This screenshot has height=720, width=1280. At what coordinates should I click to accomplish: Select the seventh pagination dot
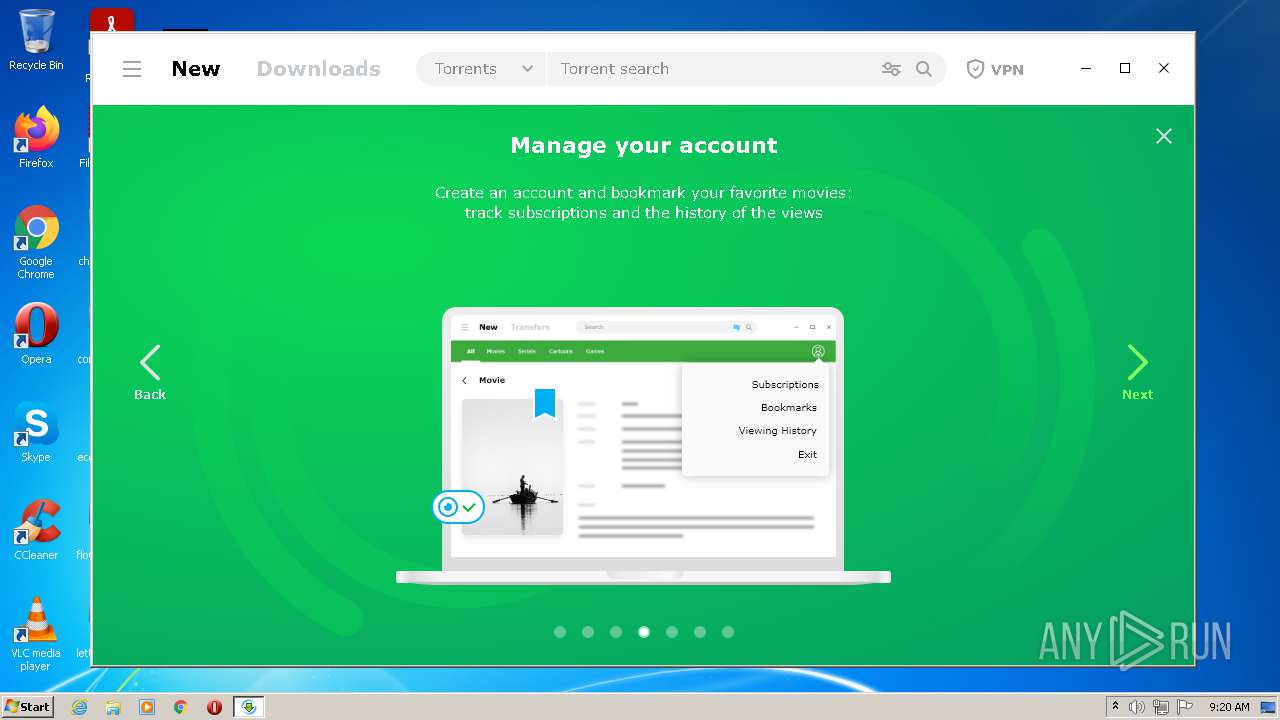728,632
